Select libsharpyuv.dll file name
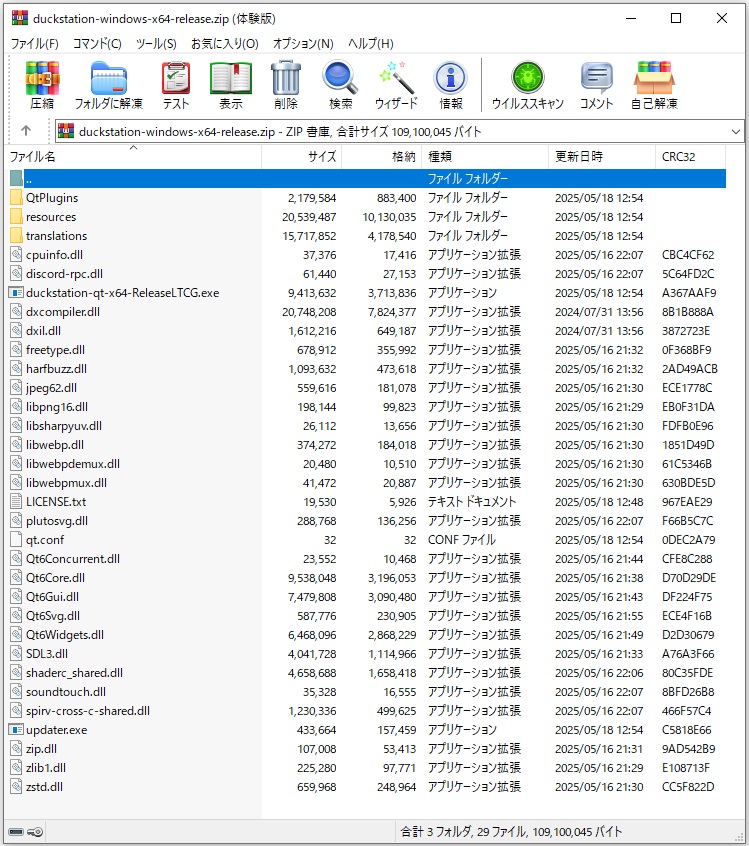This screenshot has width=749, height=846. [64, 426]
